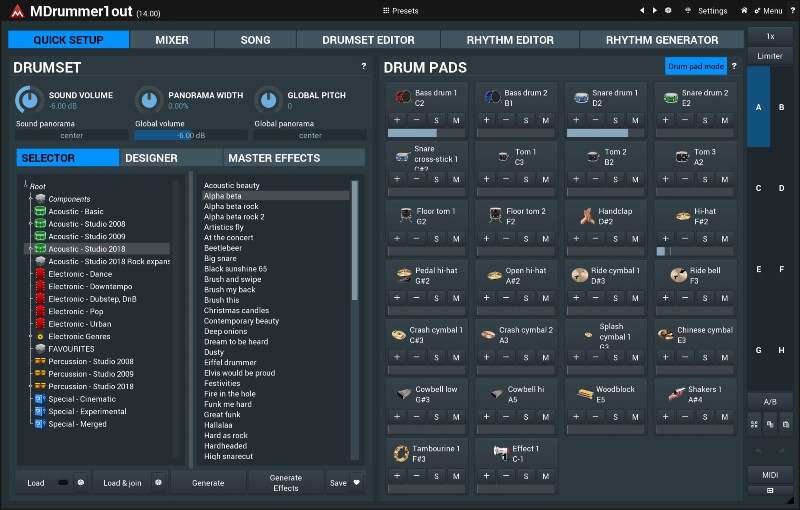The image size is (800, 510).
Task: Open the RHYTHM EDITOR tab
Action: pos(510,40)
